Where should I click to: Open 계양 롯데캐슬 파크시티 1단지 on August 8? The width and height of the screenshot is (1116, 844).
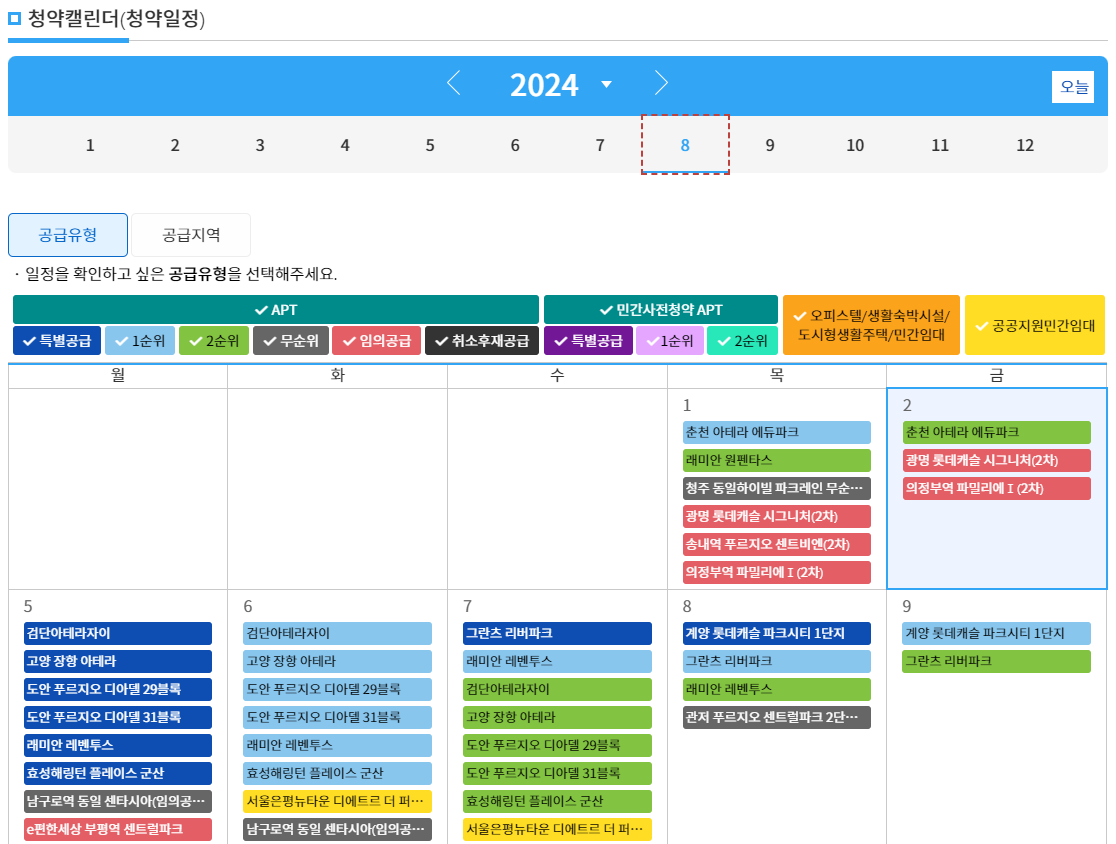(777, 633)
